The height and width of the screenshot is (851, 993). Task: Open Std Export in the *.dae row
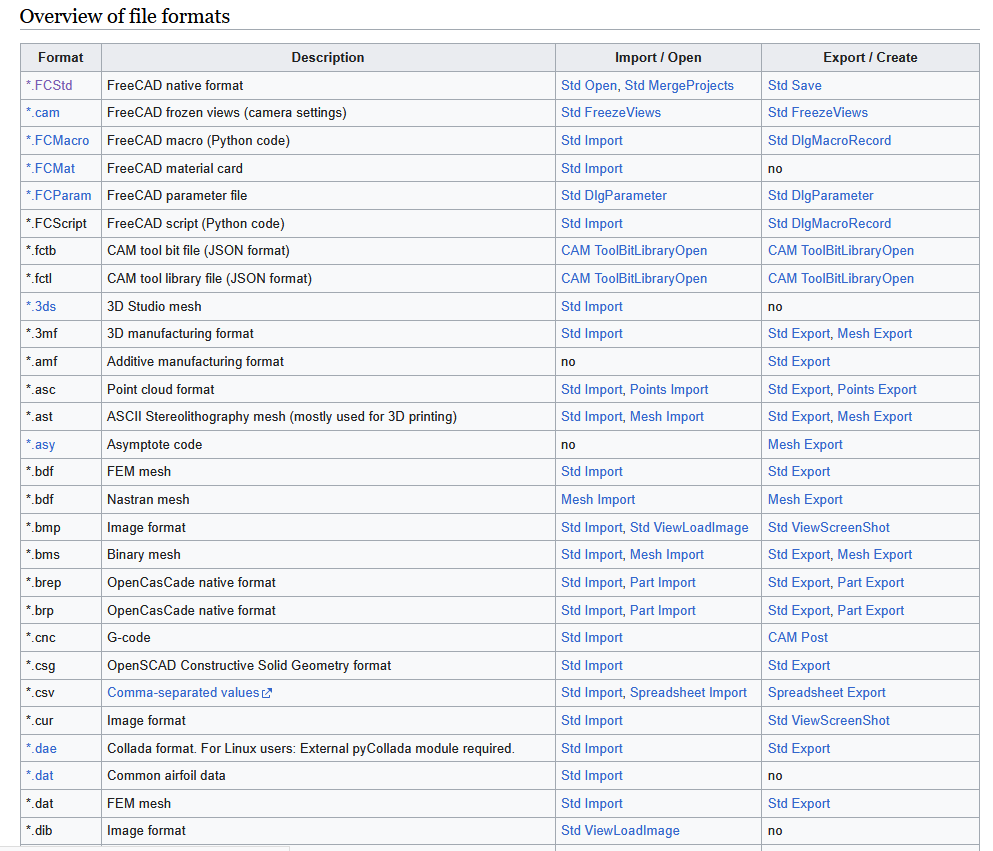pos(799,748)
